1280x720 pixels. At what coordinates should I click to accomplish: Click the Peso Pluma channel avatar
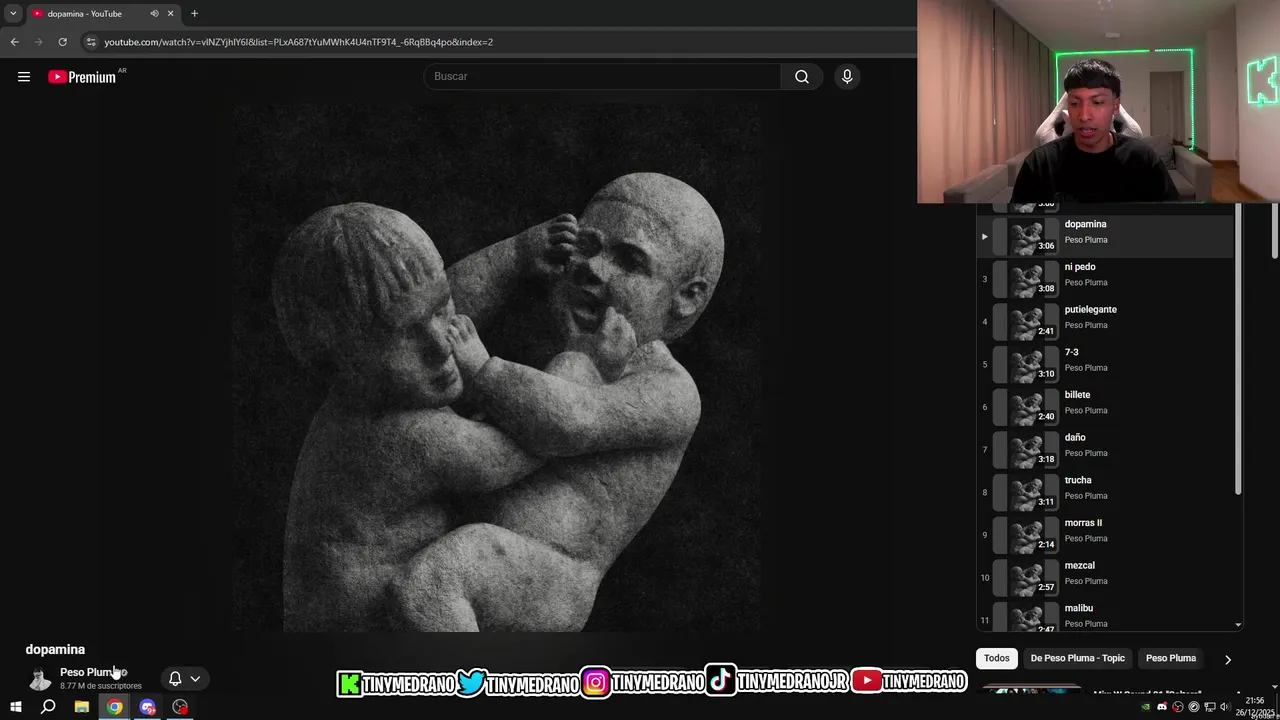[40, 679]
